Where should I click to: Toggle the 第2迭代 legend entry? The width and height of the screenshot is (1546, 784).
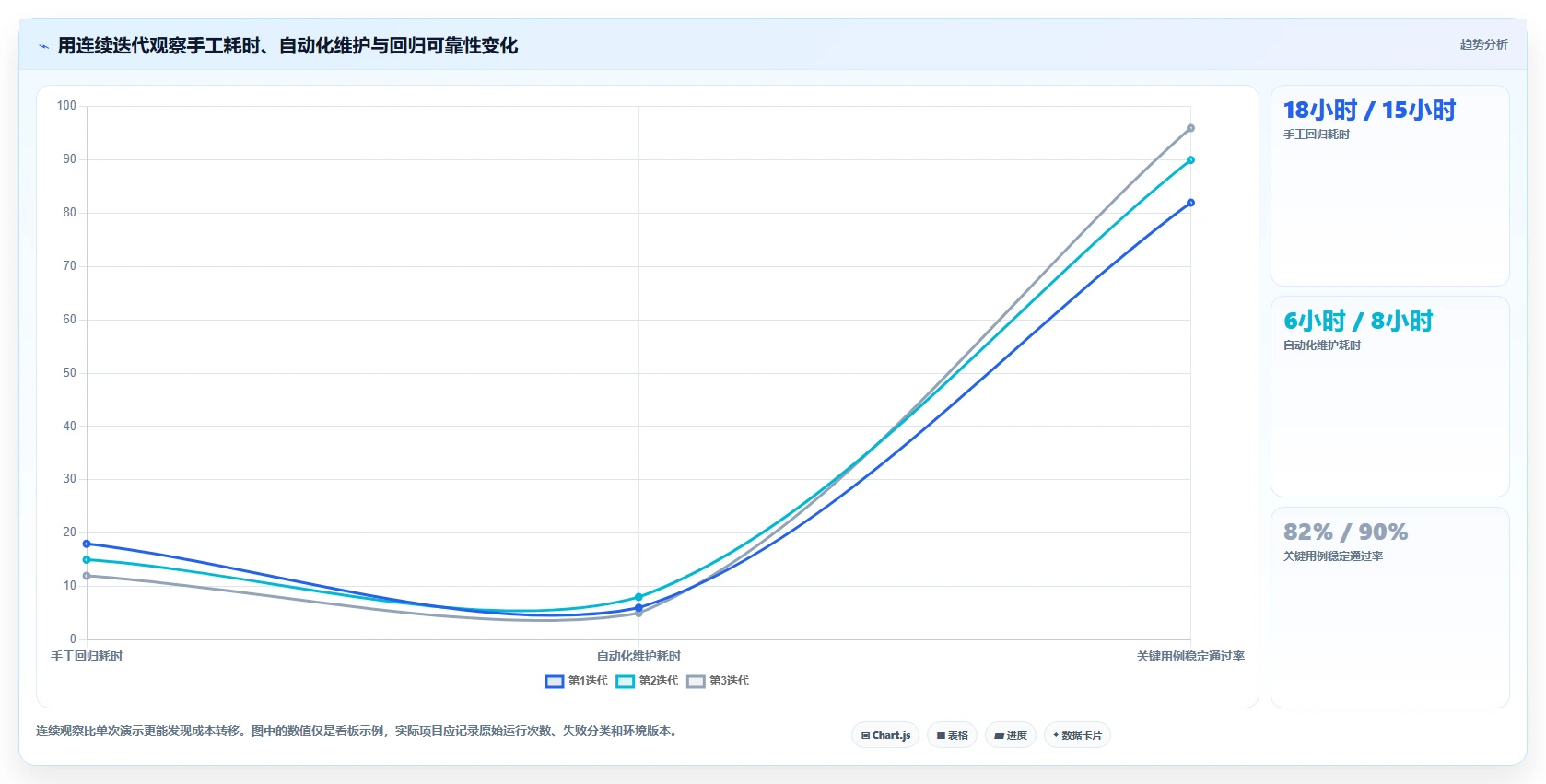pos(647,681)
